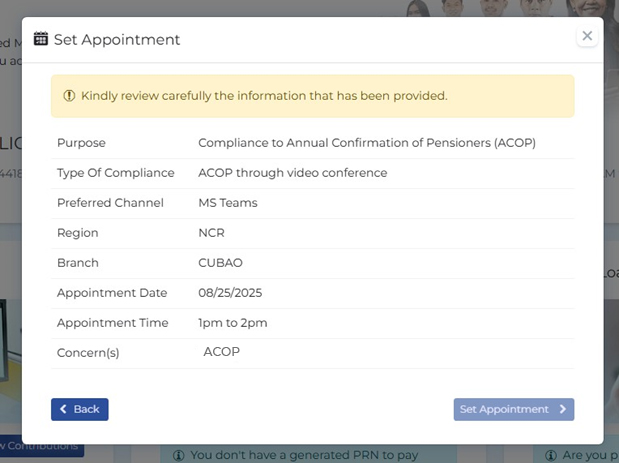Image resolution: width=619 pixels, height=463 pixels.
Task: Click the appointment date 08/25/2025
Action: point(230,293)
